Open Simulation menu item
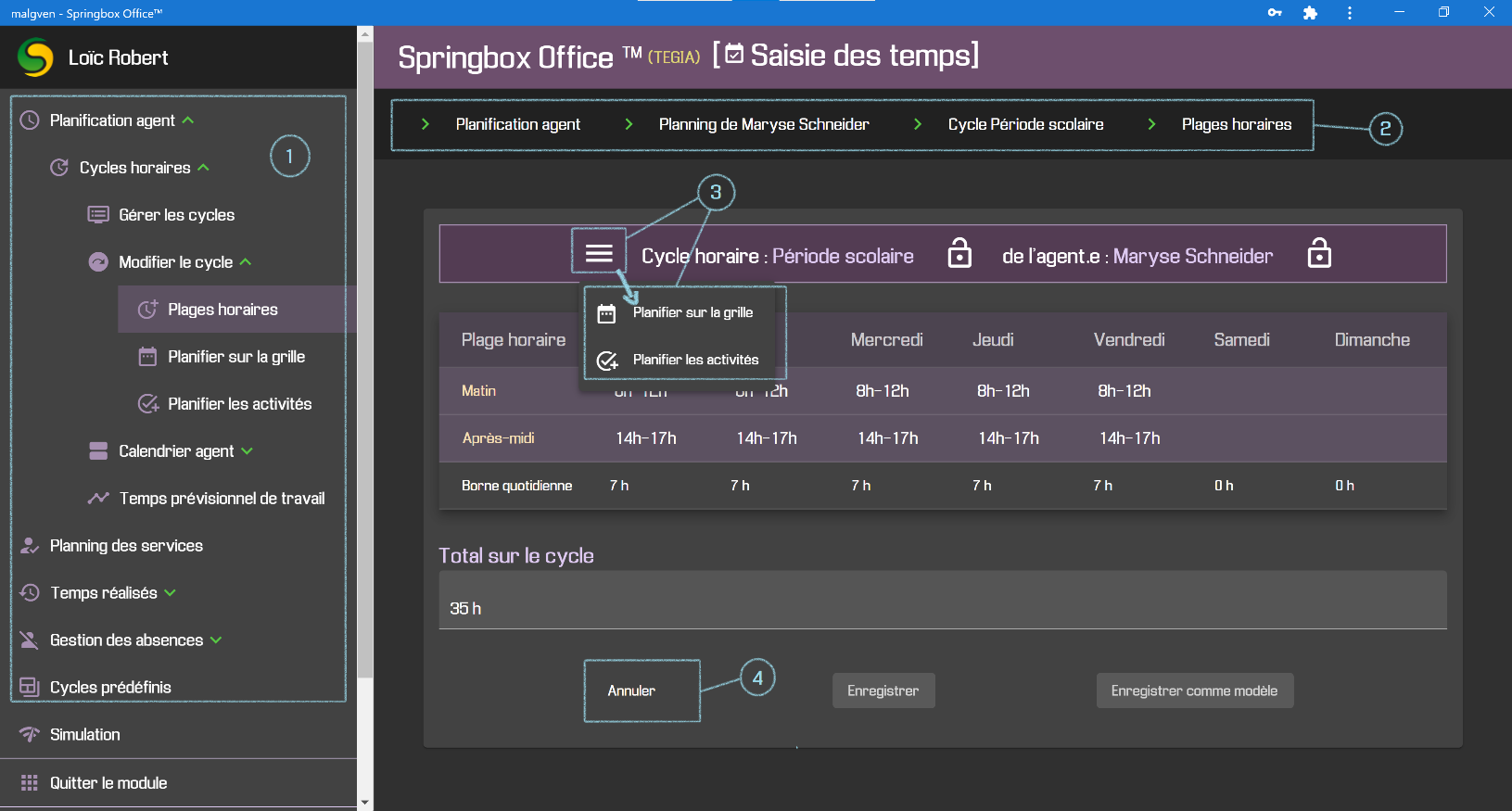Viewport: 1512px width, 811px height. (85, 735)
